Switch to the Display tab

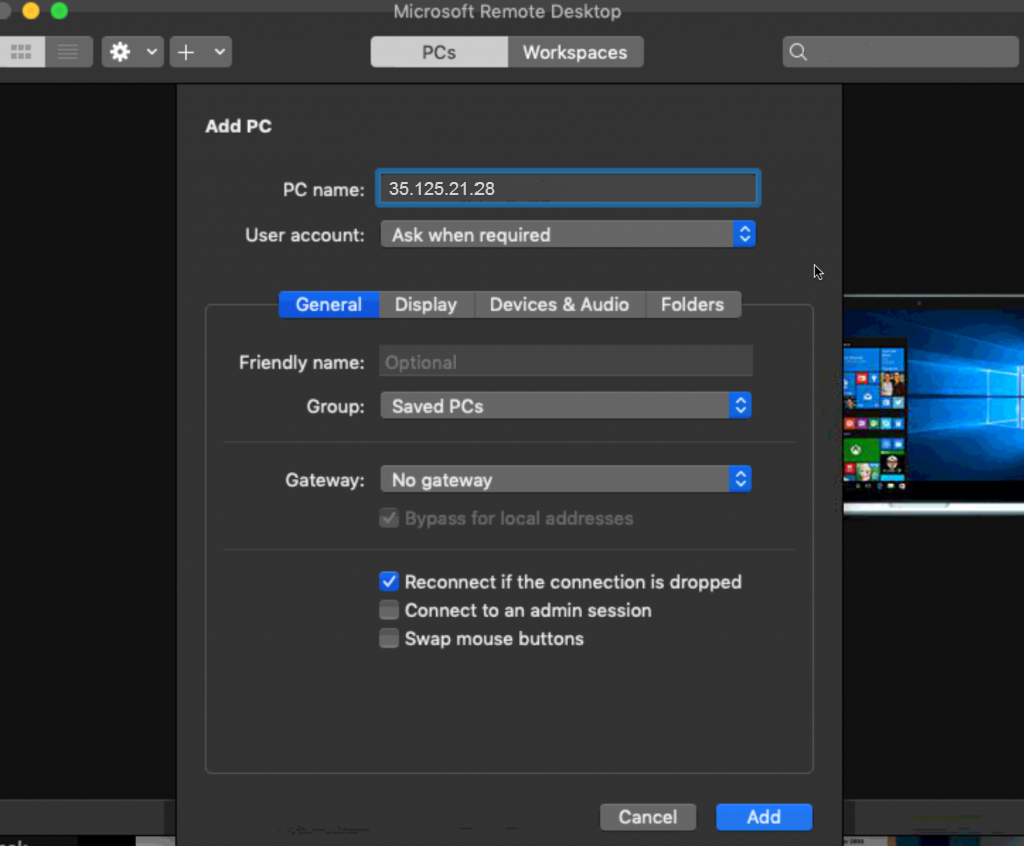tap(426, 305)
